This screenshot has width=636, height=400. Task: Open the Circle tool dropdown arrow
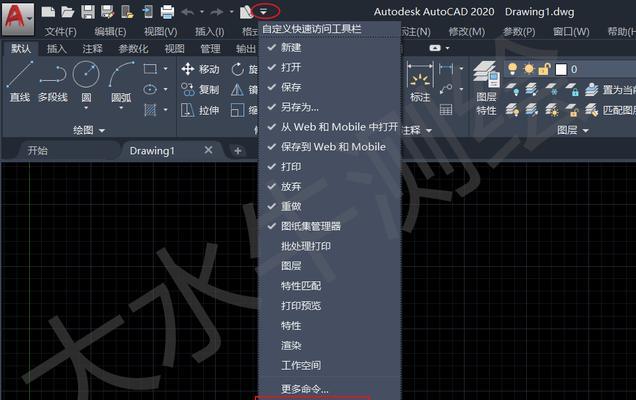[86, 108]
